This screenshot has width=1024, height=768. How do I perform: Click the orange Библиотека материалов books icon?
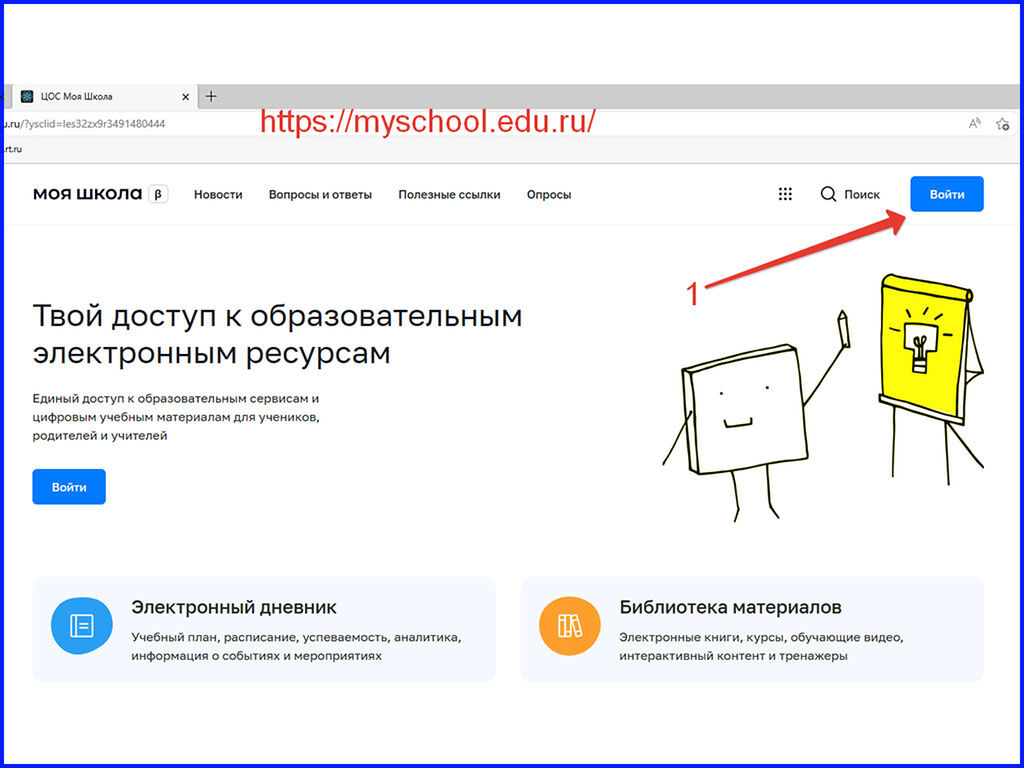(x=569, y=624)
